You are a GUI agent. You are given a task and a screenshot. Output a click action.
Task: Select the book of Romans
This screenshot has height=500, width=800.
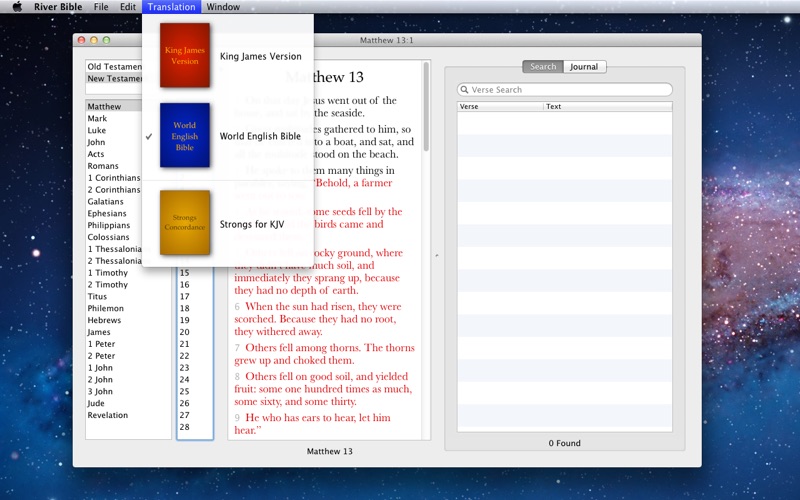(104, 166)
